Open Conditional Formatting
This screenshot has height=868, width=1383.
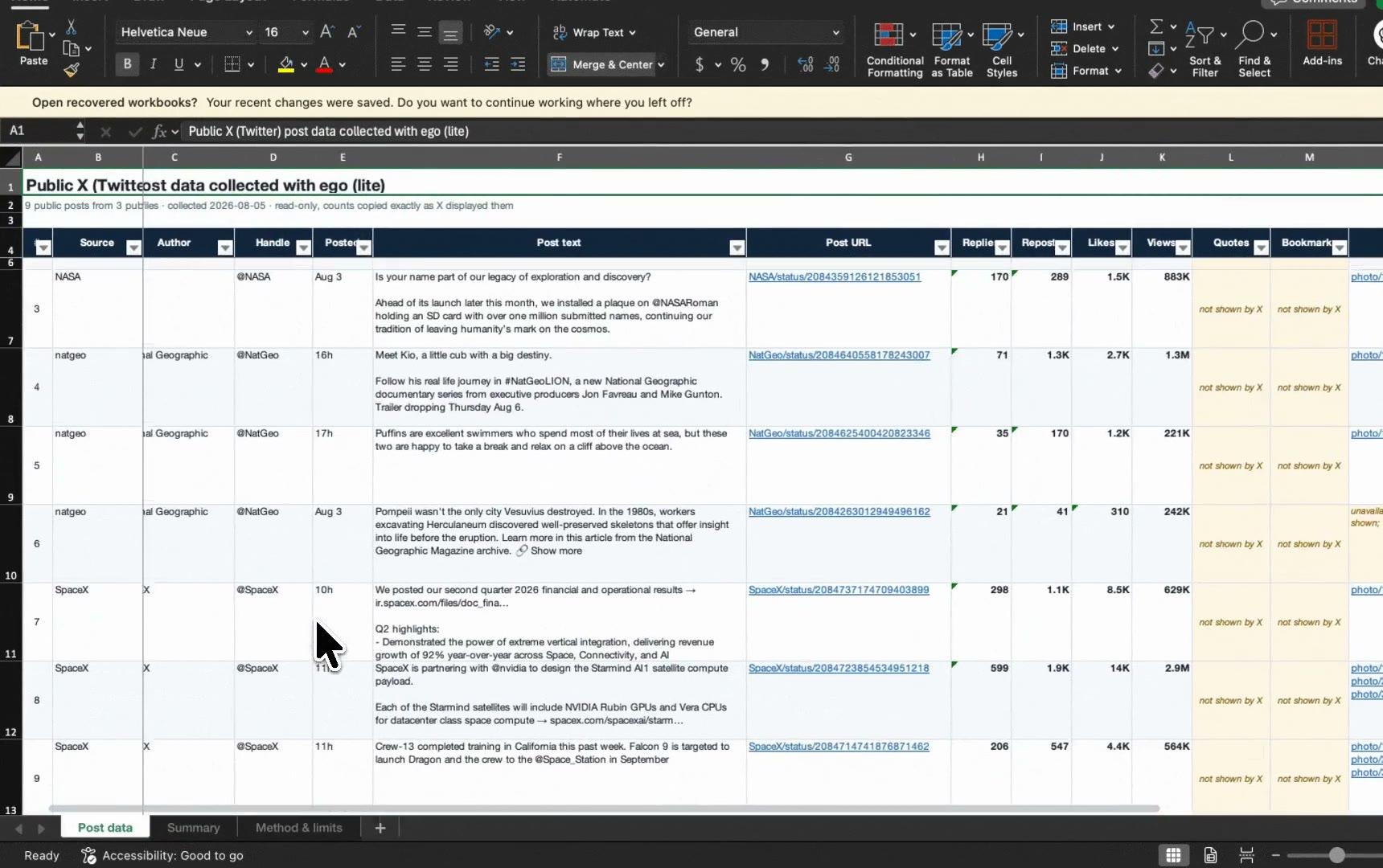point(895,50)
